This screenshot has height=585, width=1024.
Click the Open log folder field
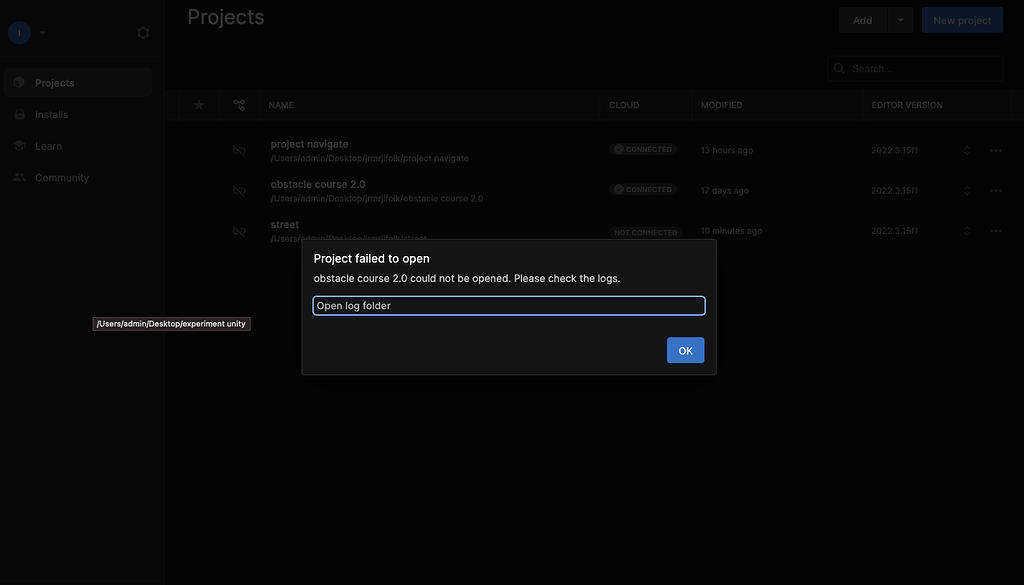(508, 305)
